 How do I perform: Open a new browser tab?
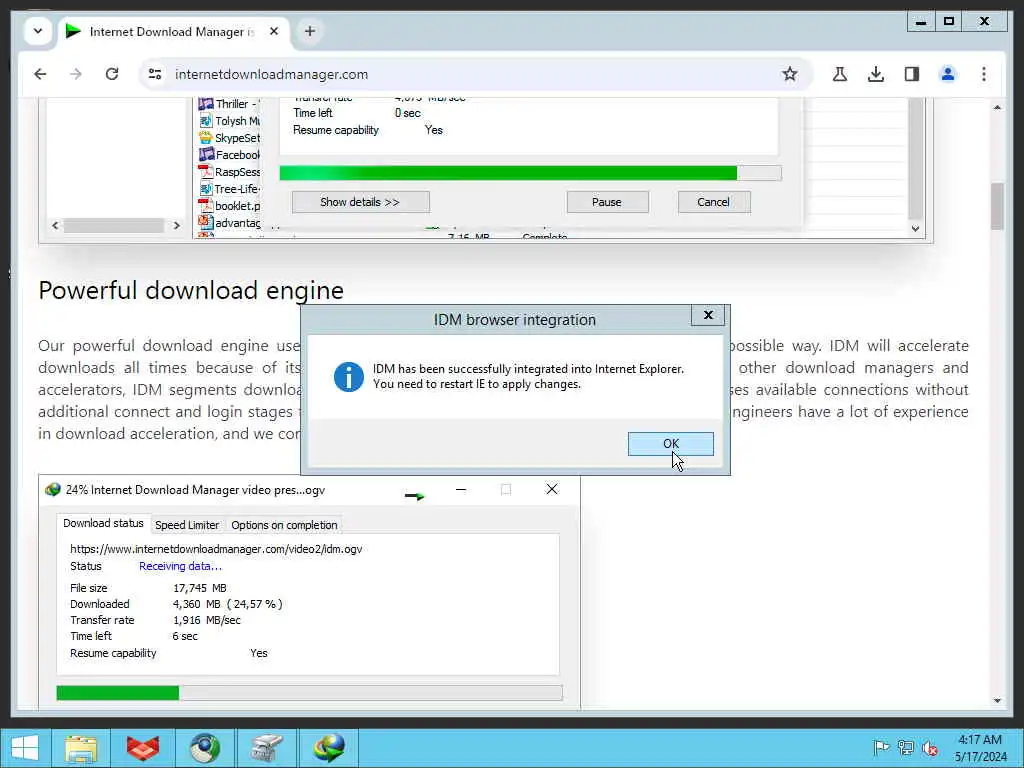click(310, 31)
